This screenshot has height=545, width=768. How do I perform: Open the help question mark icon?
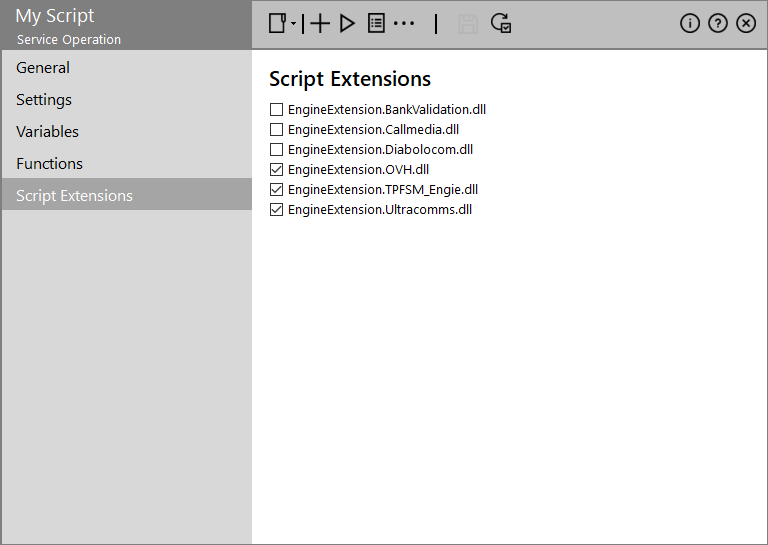[718, 23]
